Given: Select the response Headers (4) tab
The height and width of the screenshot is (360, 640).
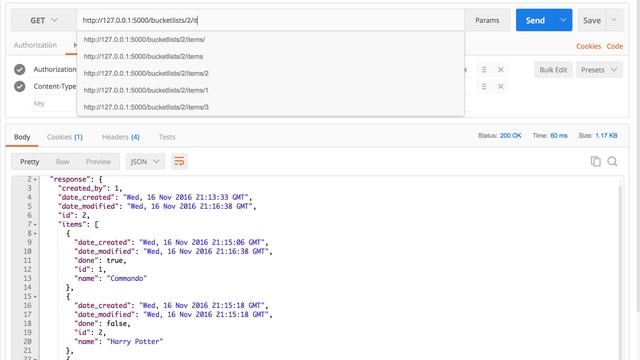Looking at the screenshot, I should pos(120,137).
